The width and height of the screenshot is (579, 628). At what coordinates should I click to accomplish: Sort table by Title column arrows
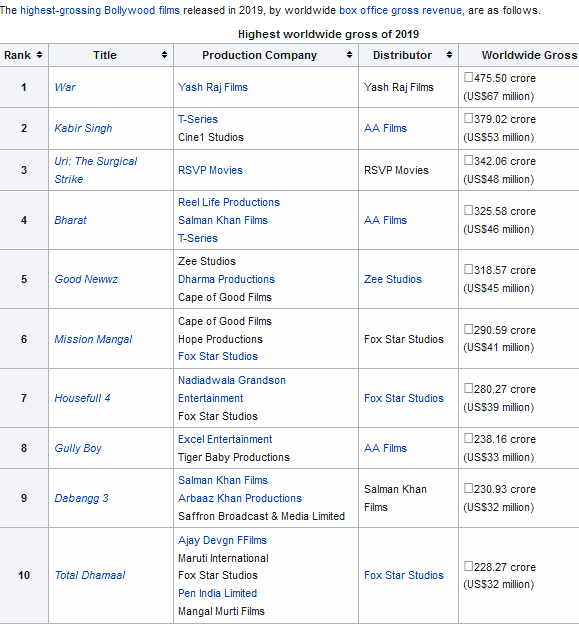[164, 55]
